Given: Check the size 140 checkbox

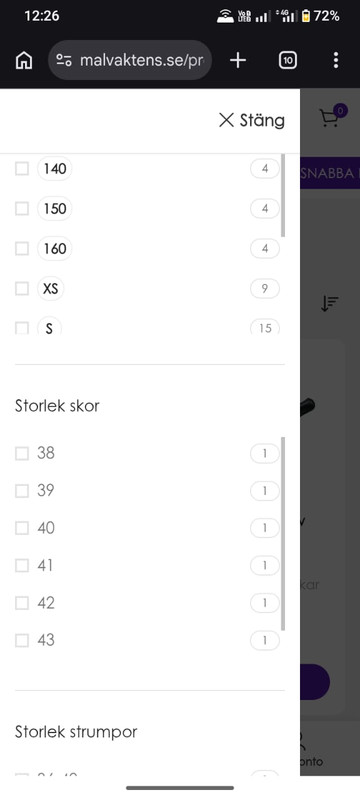Looking at the screenshot, I should coord(22,168).
